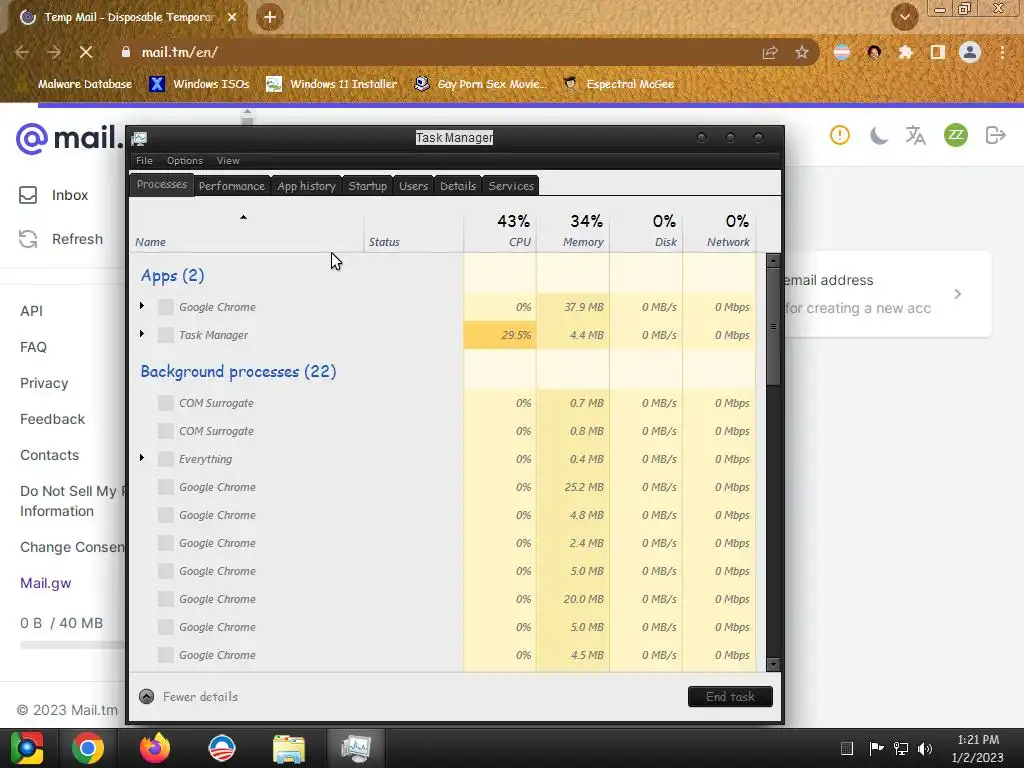Open the Feedback link
The height and width of the screenshot is (768, 1024).
click(x=52, y=419)
